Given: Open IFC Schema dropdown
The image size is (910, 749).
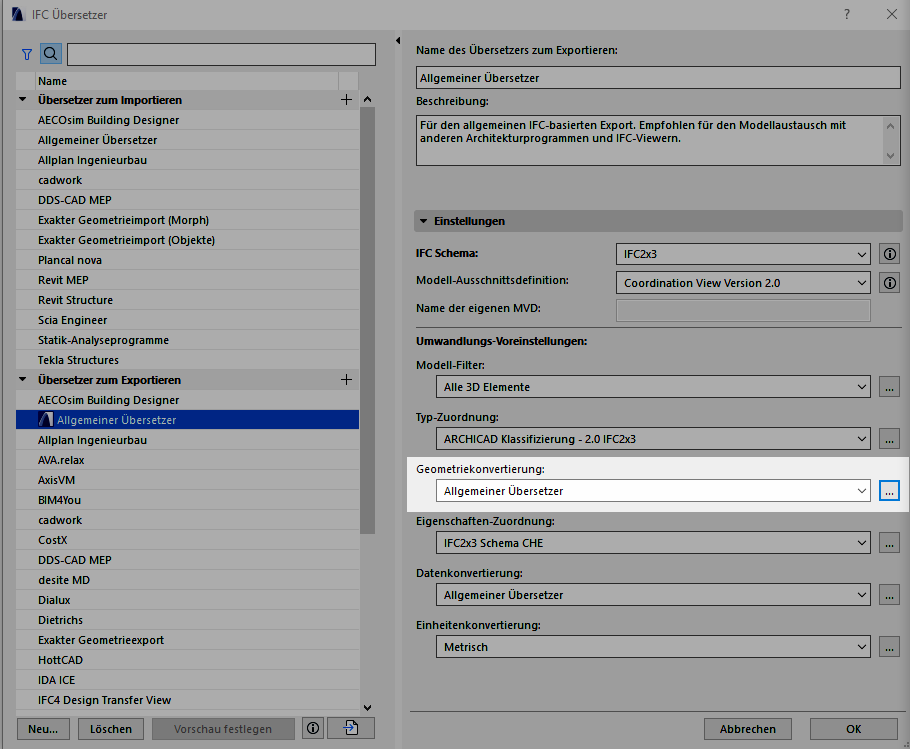Looking at the screenshot, I should tap(743, 254).
